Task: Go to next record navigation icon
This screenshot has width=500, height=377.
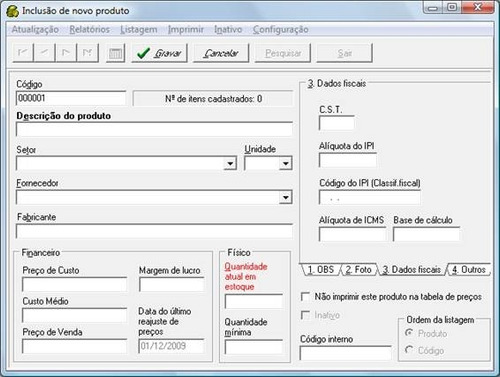Action: coord(66,53)
